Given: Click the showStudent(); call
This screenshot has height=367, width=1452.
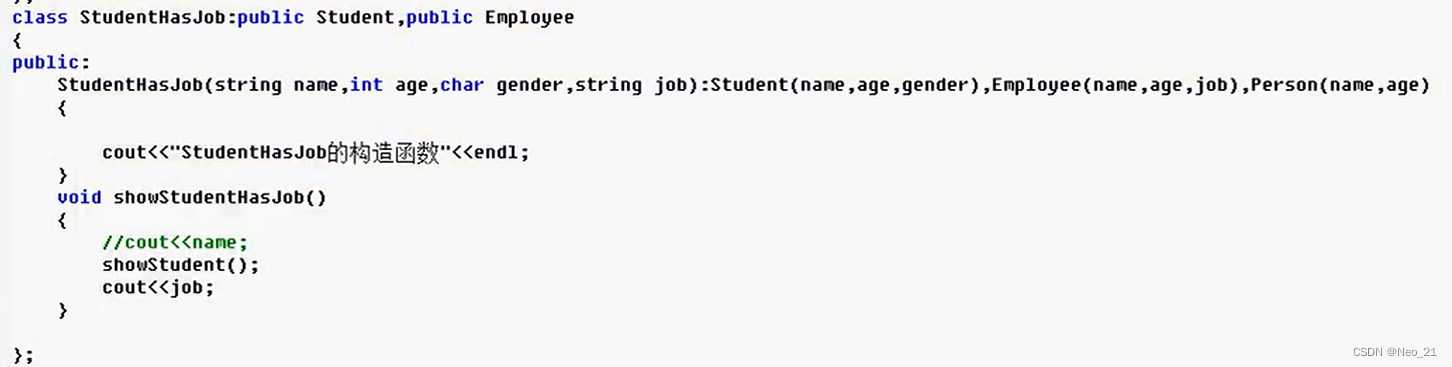Looking at the screenshot, I should pyautogui.click(x=180, y=265).
